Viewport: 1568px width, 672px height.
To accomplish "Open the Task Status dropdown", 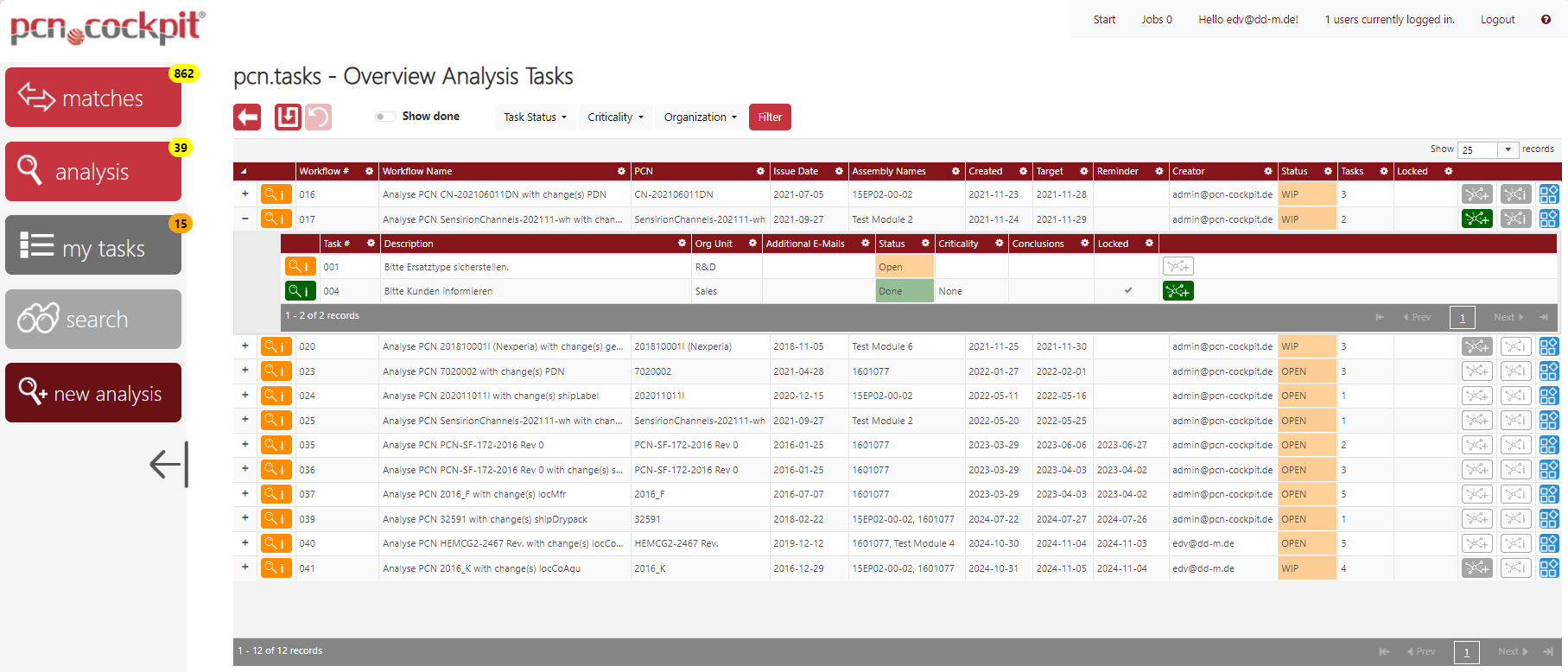I will (535, 117).
